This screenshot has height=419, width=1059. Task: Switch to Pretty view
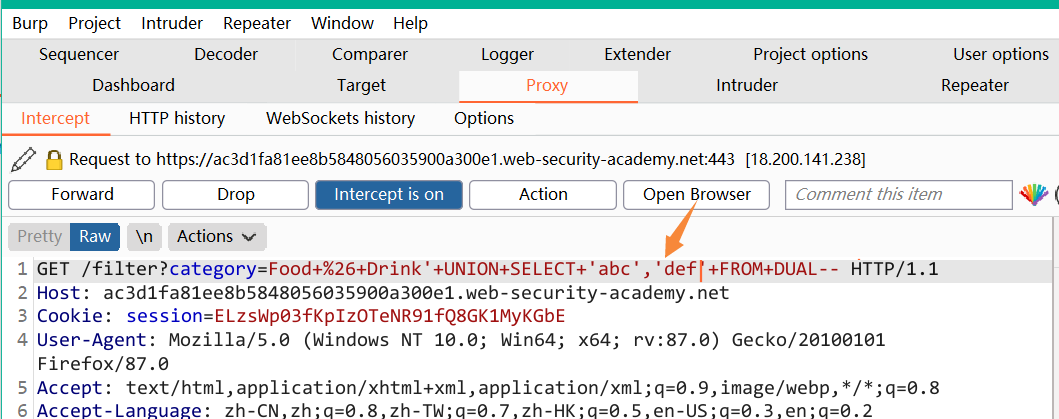(x=39, y=237)
